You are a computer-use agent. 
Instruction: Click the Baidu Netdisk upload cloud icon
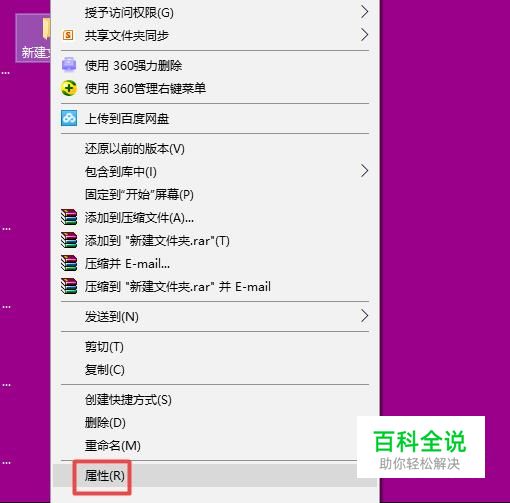coord(69,118)
